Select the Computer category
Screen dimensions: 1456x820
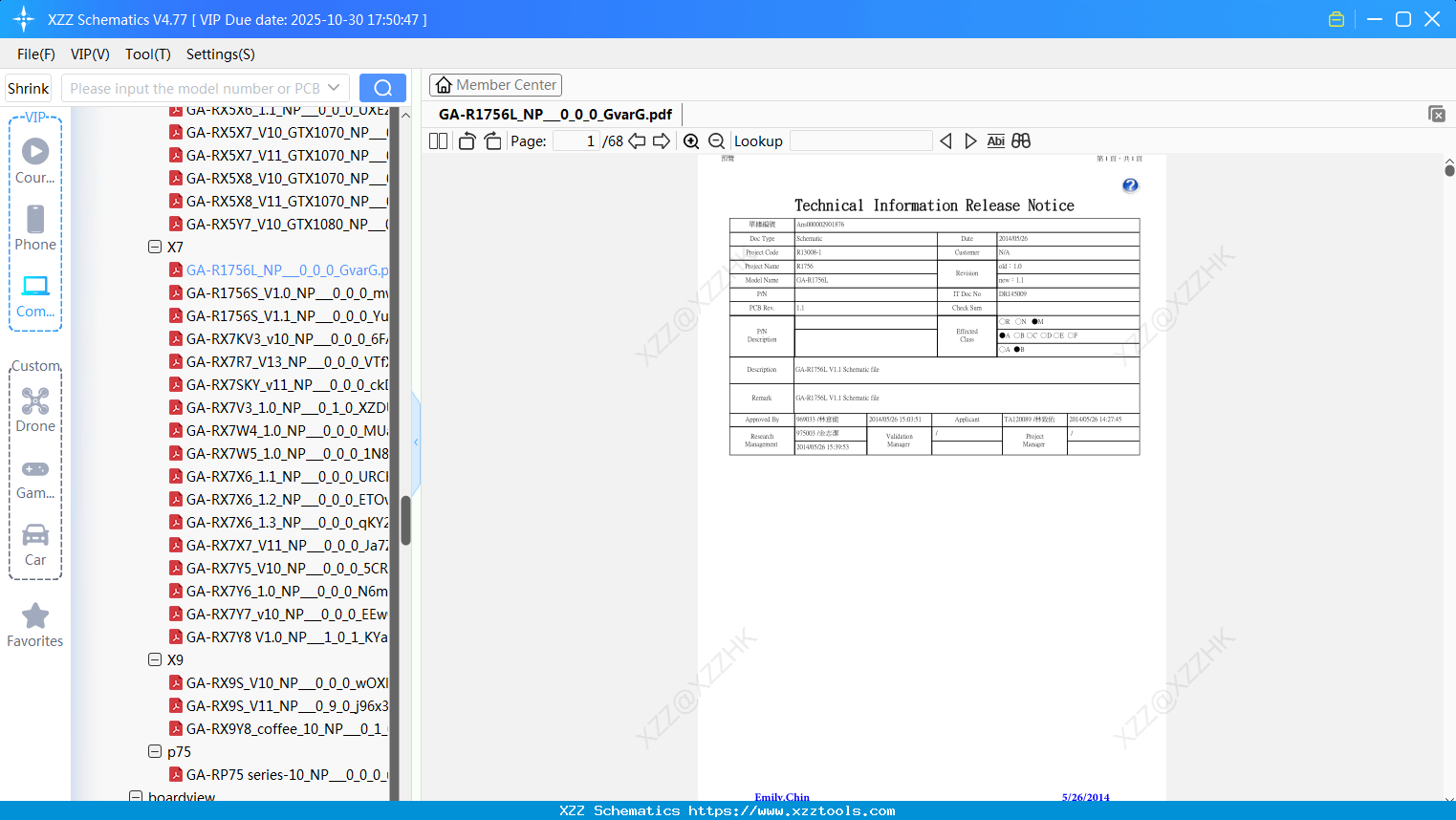(x=35, y=296)
